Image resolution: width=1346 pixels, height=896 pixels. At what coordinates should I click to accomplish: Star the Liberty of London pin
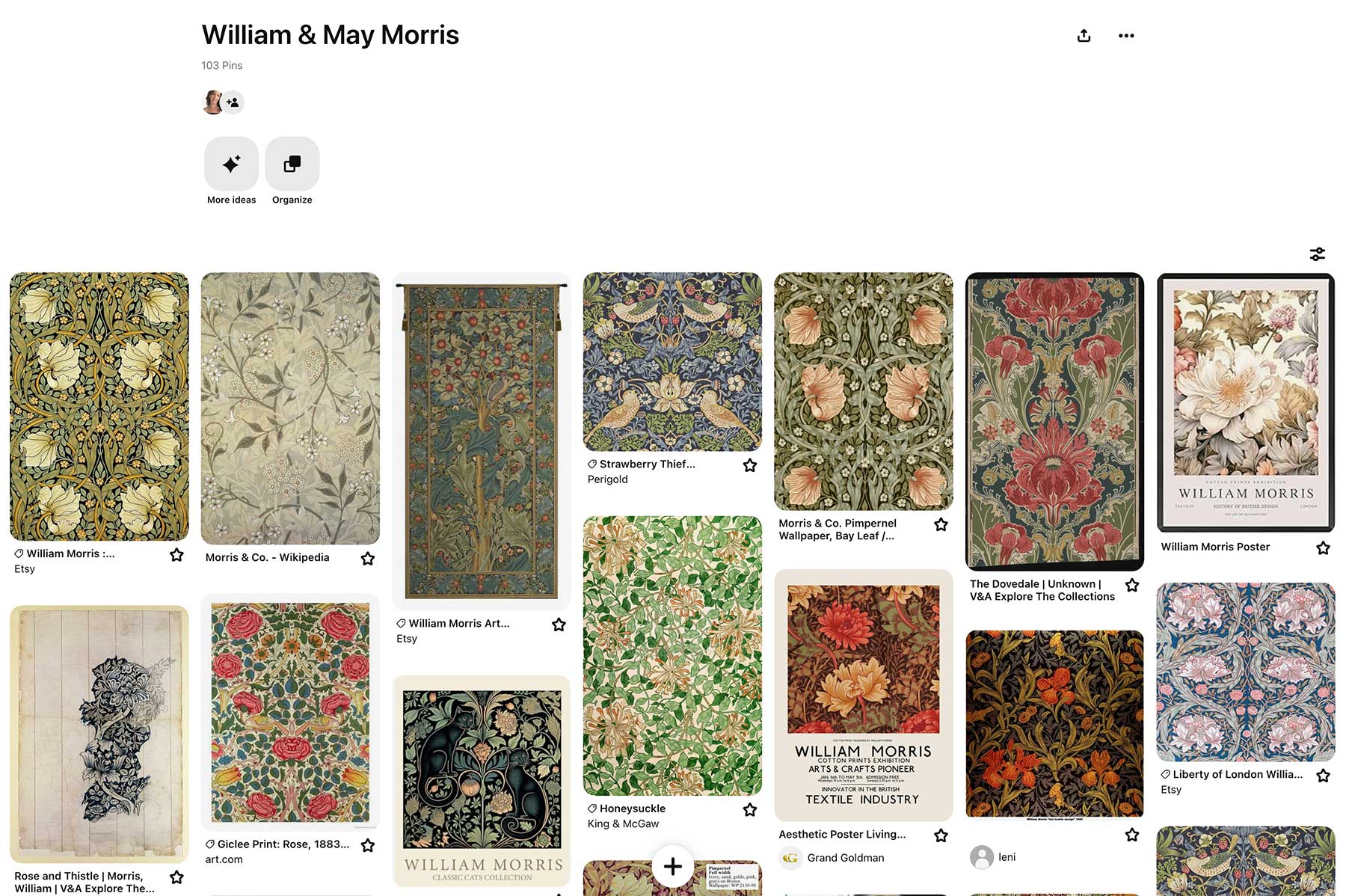point(1323,776)
